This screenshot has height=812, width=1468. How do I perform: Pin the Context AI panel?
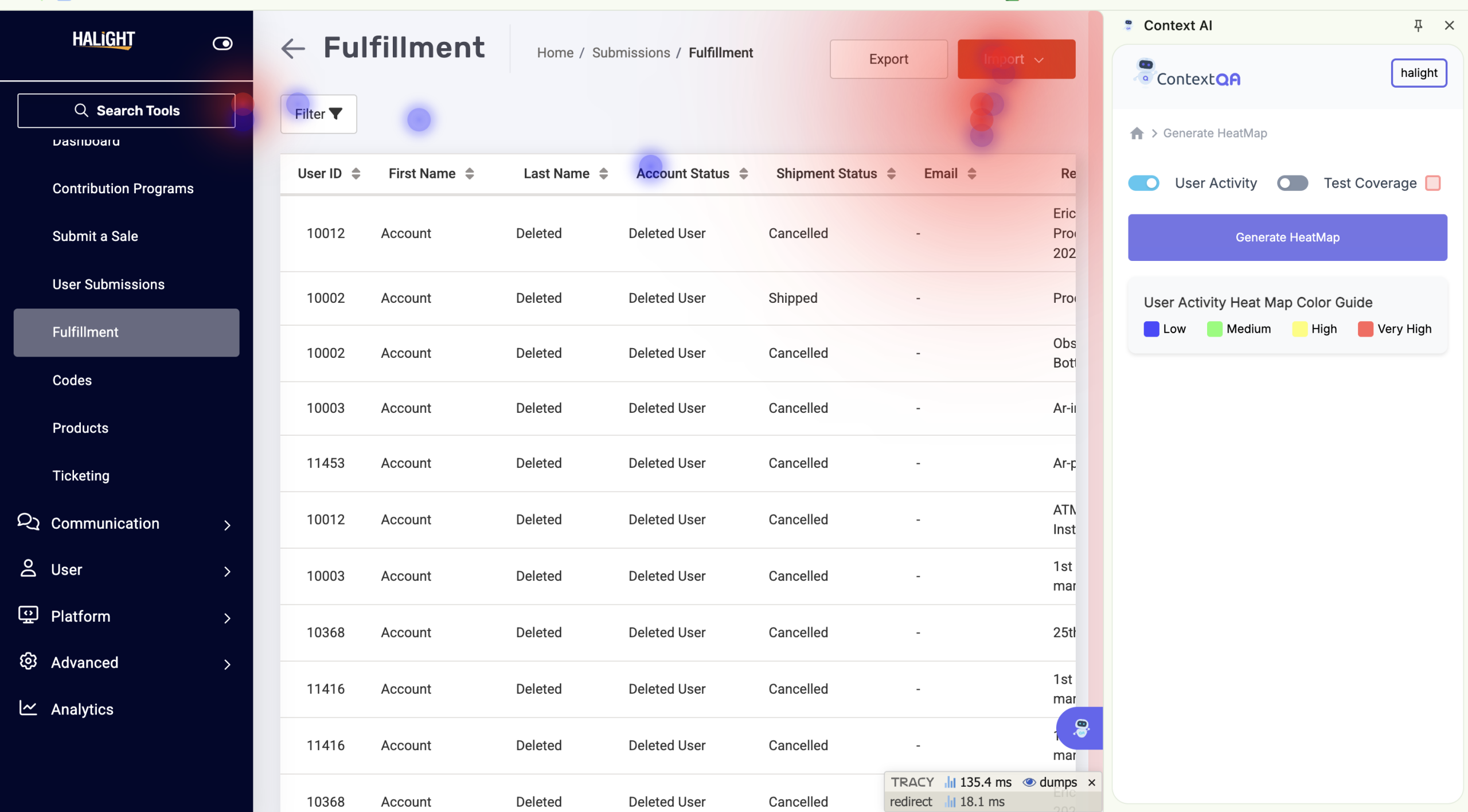(x=1418, y=25)
